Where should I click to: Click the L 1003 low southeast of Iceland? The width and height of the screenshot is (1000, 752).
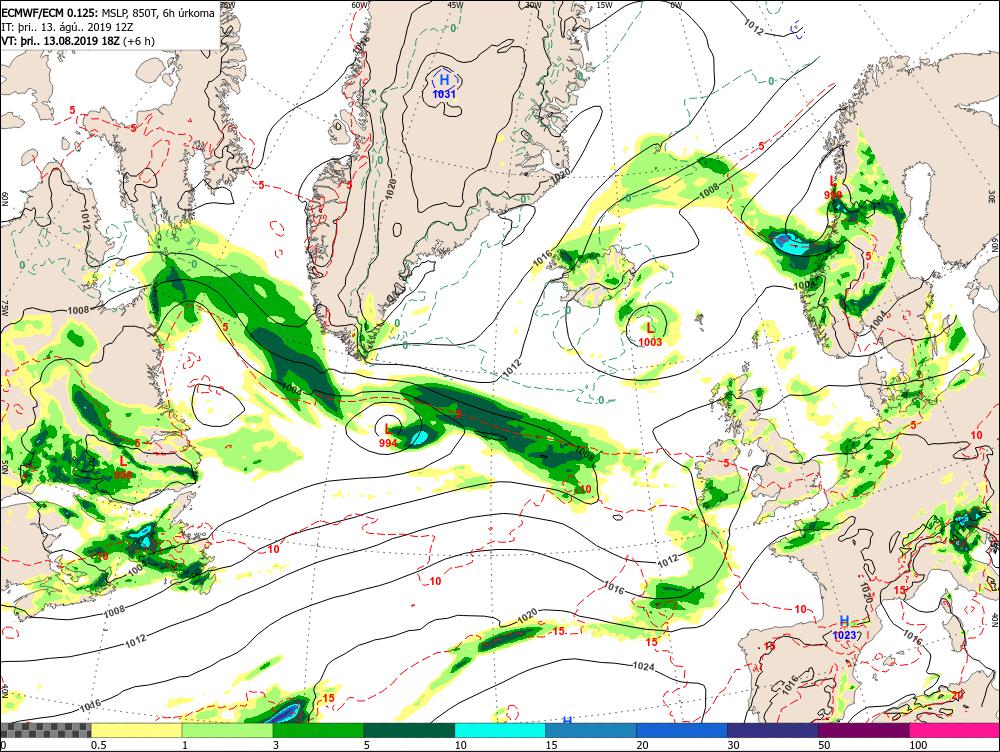650,334
